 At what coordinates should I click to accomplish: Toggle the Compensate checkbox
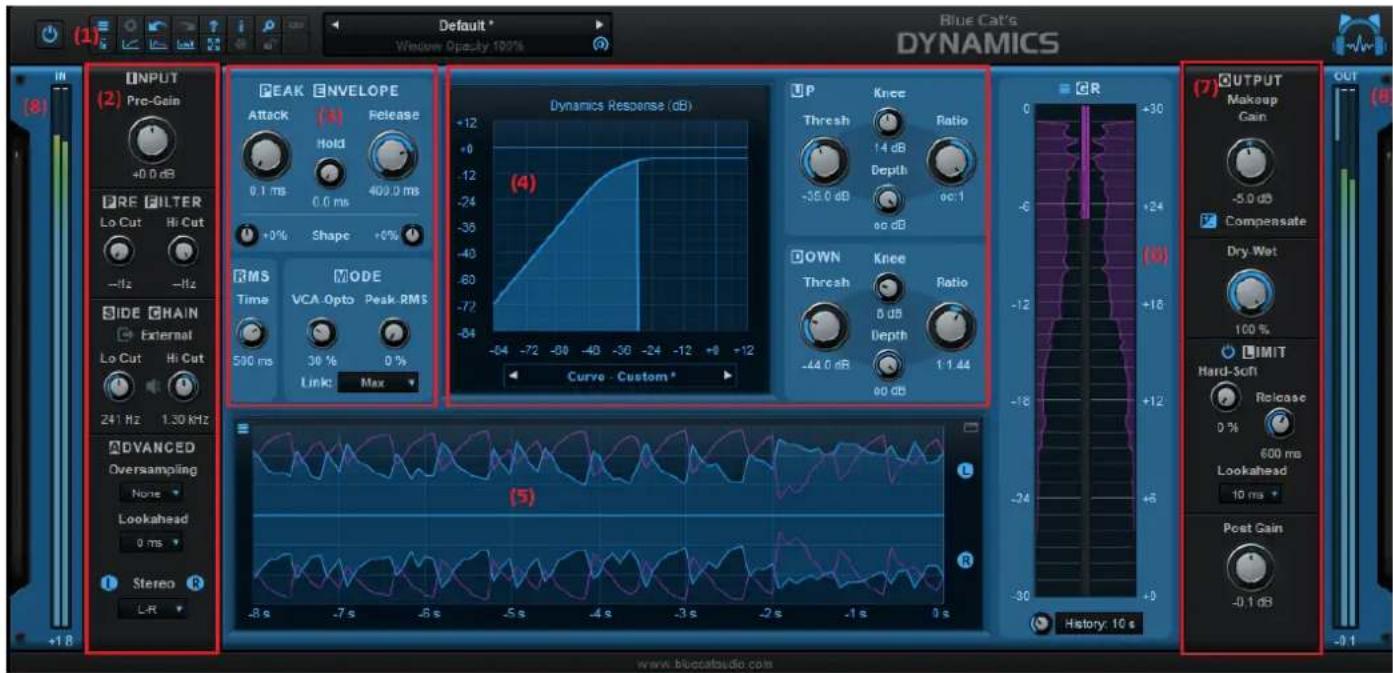click(x=1208, y=220)
